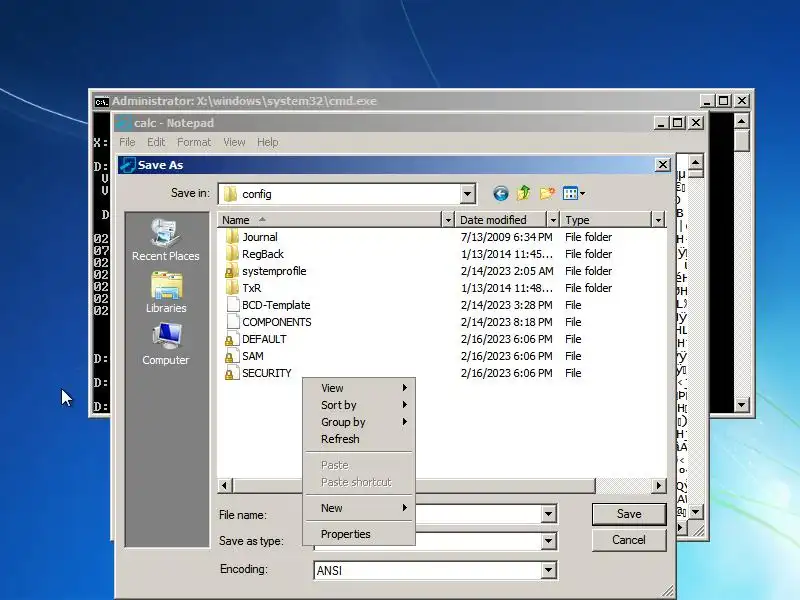Open the Notepad File menu
Image resolution: width=800 pixels, height=600 pixels.
127,142
